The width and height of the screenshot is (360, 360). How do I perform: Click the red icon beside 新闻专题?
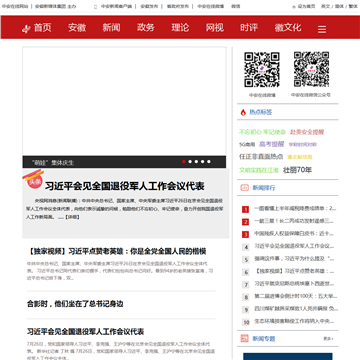(x=245, y=338)
